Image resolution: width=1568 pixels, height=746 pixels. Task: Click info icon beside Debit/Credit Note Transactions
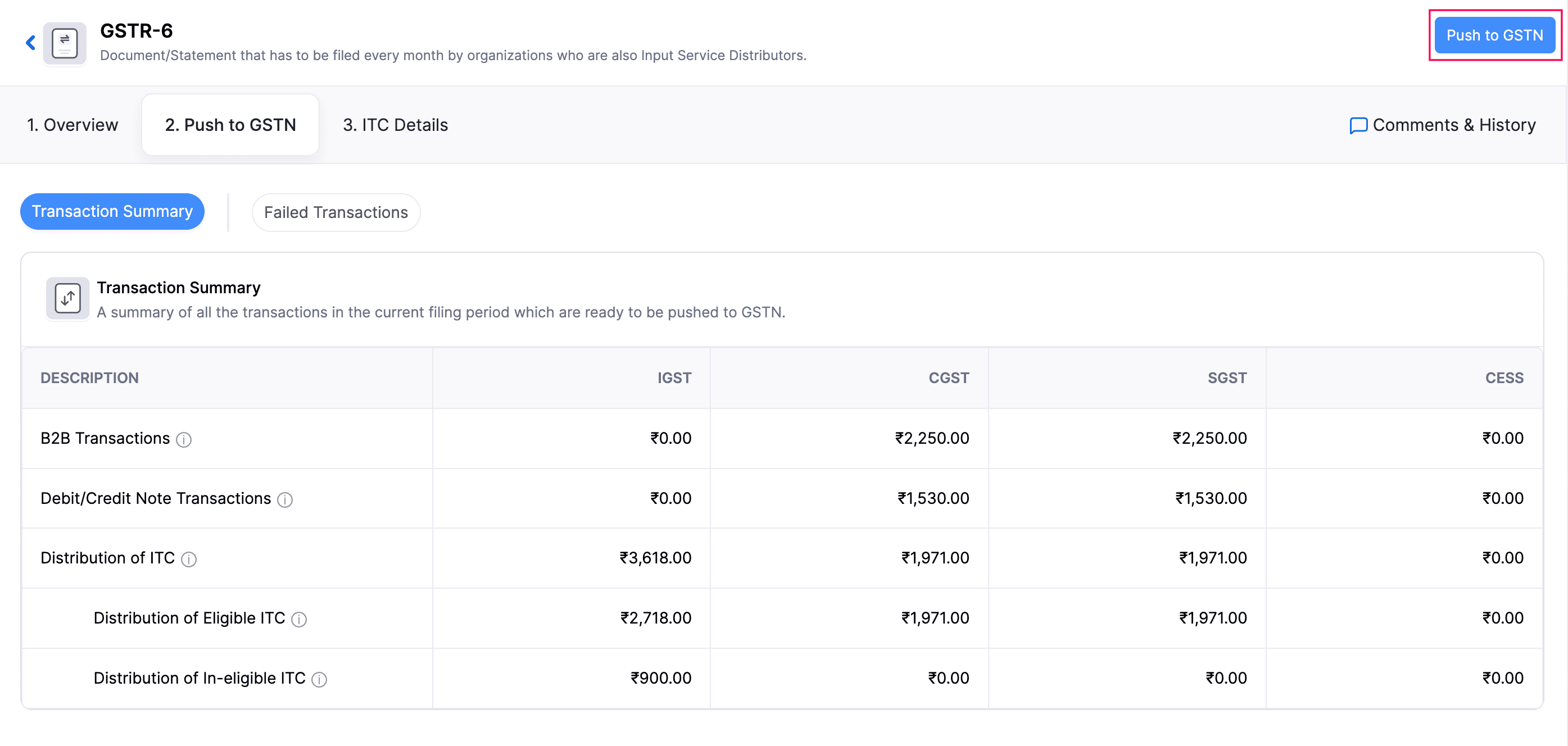(285, 499)
